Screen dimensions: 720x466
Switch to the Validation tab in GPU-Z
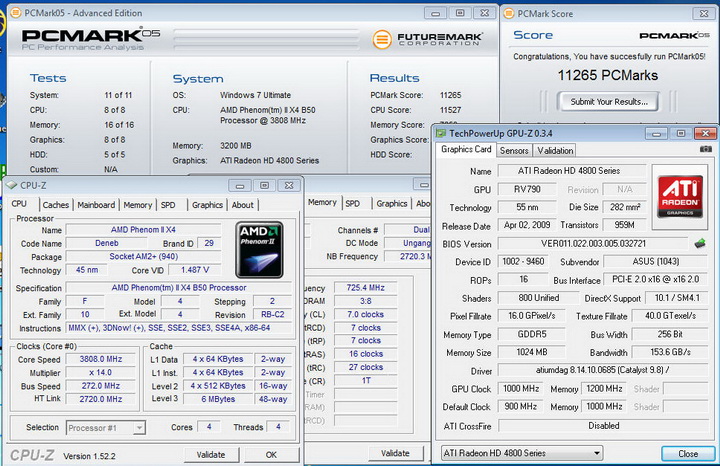(555, 151)
